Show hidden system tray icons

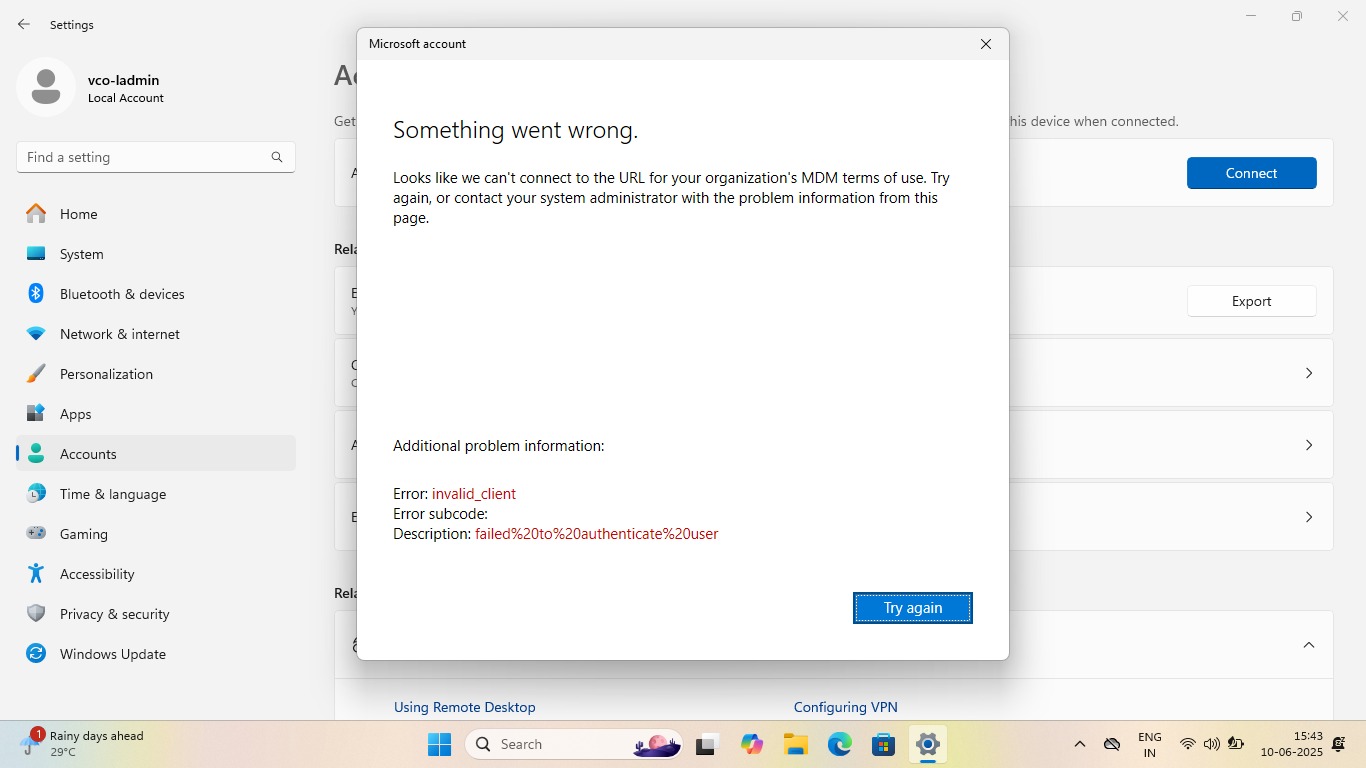pyautogui.click(x=1080, y=745)
